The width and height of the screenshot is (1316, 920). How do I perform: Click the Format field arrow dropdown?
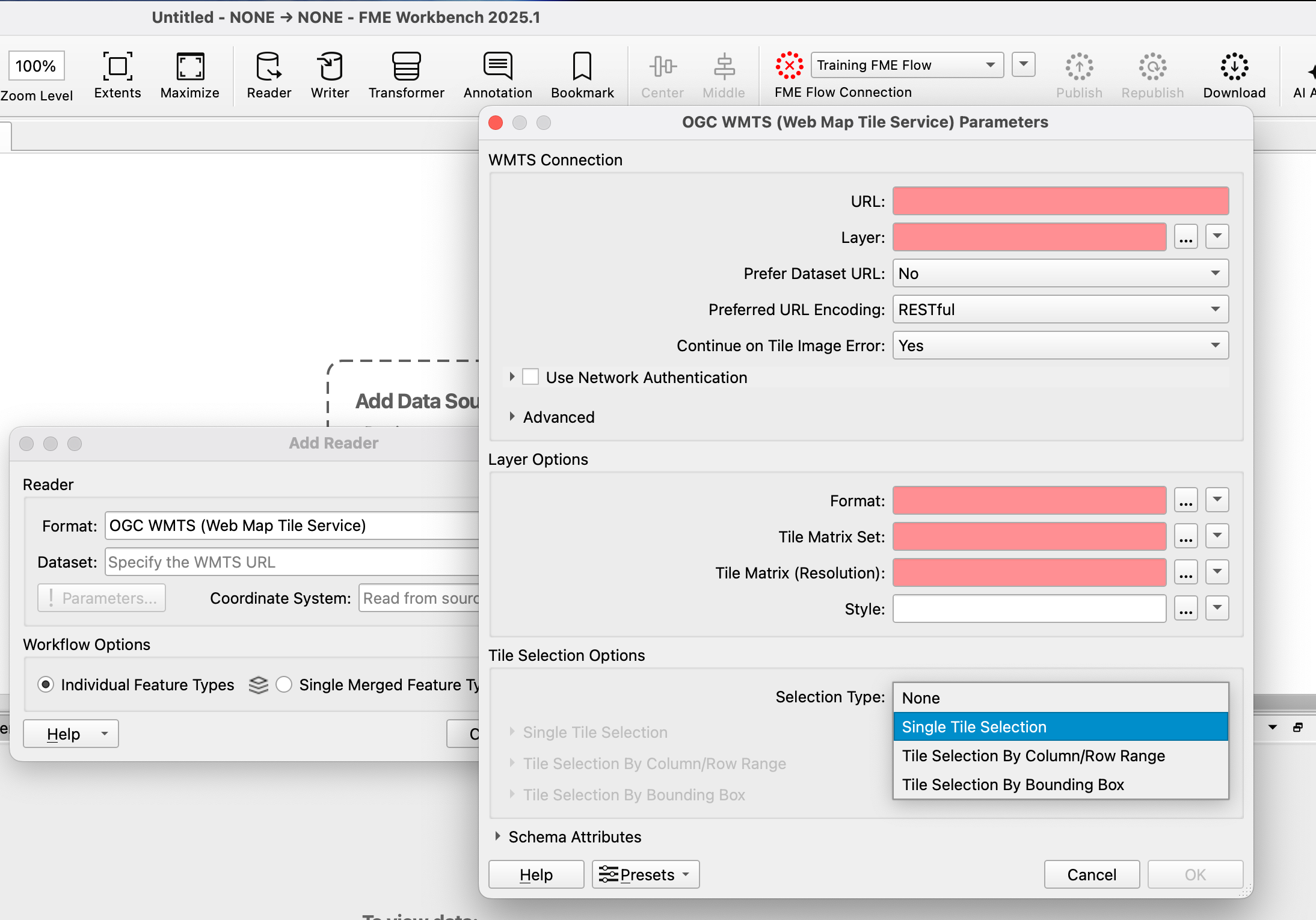pyautogui.click(x=1217, y=500)
